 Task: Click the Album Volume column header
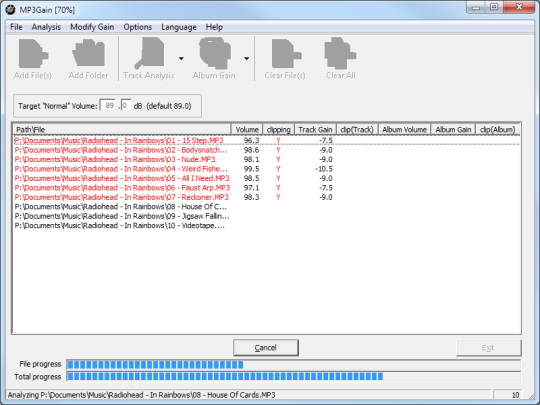point(404,129)
